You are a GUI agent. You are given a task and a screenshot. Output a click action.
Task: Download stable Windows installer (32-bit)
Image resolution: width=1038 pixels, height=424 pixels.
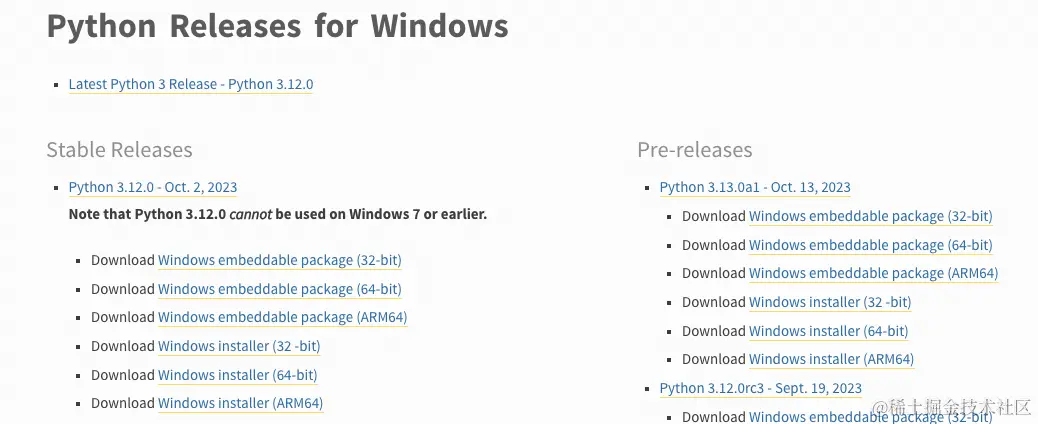pyautogui.click(x=239, y=346)
